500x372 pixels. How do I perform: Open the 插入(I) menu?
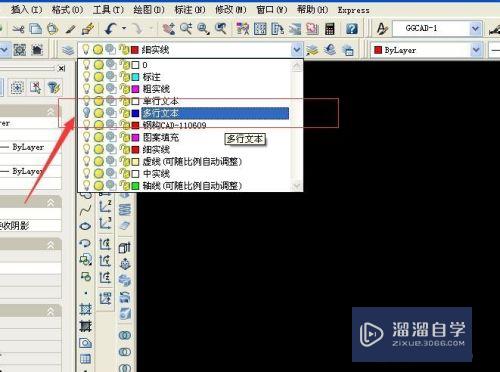point(27,10)
